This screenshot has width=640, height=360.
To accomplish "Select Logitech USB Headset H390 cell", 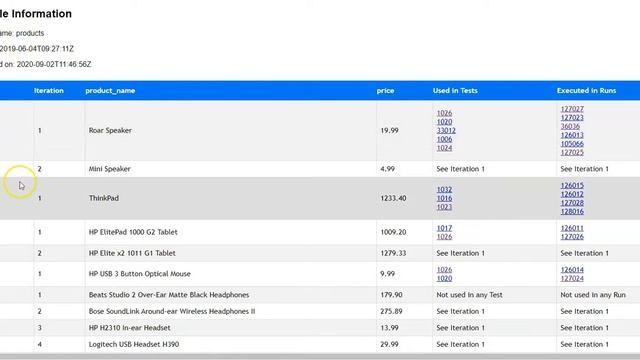I will [230, 344].
